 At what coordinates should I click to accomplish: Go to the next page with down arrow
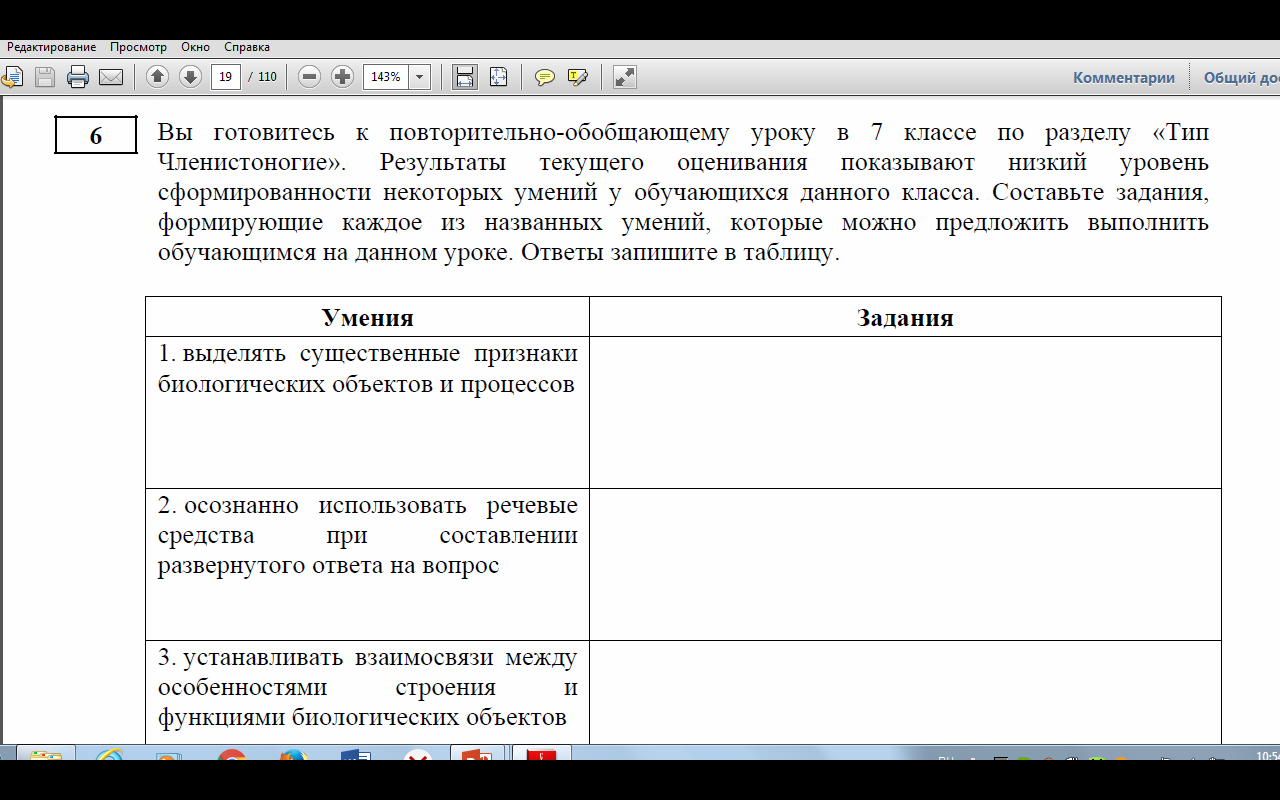coord(190,77)
